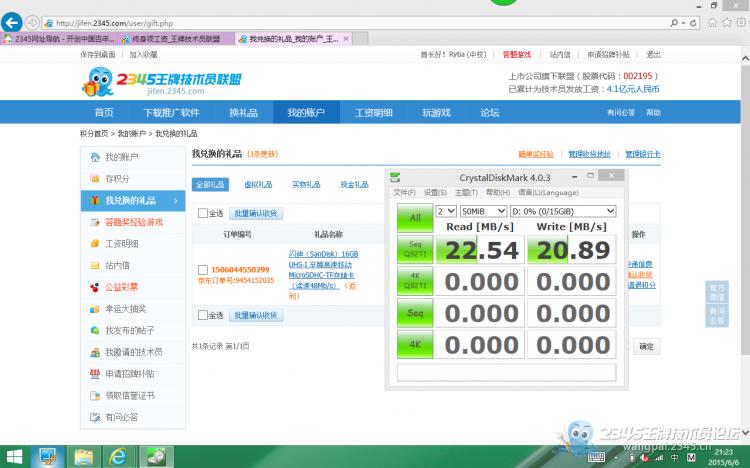Click the CrystalDiskMark title bar app icon
Screen dimensions: 750x468
[395, 178]
